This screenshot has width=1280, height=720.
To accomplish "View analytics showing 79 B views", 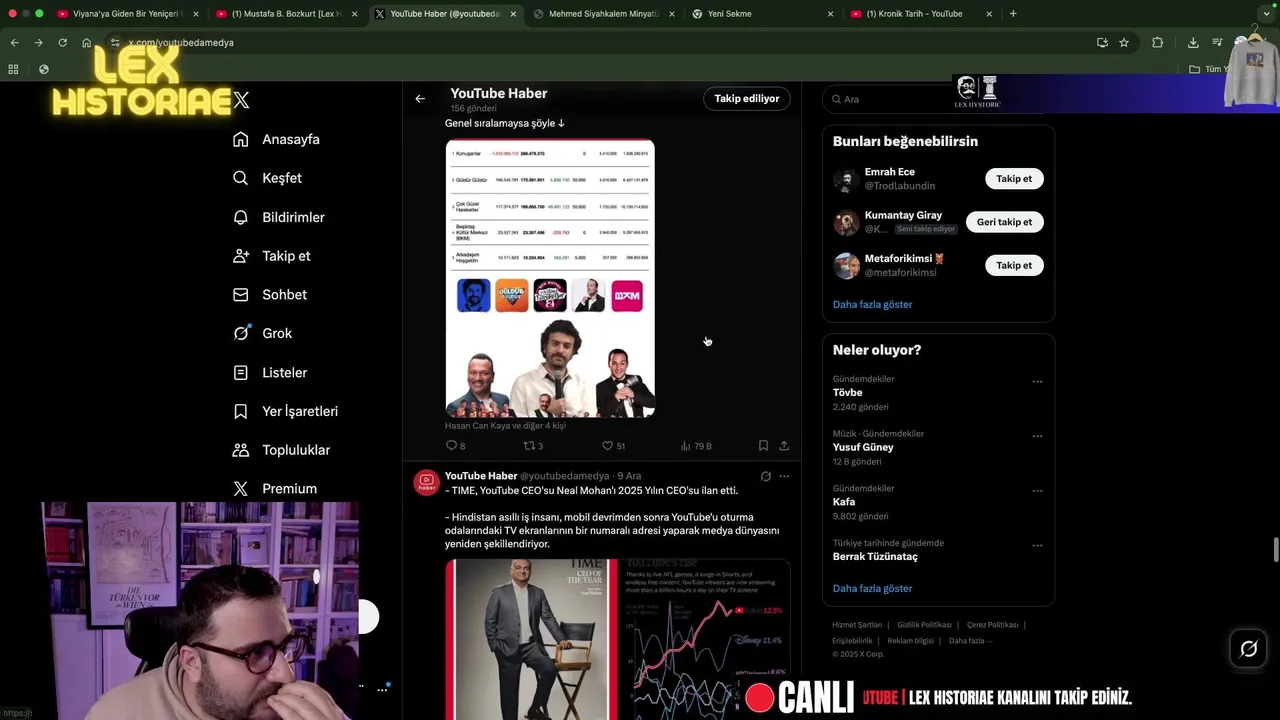I will [696, 445].
